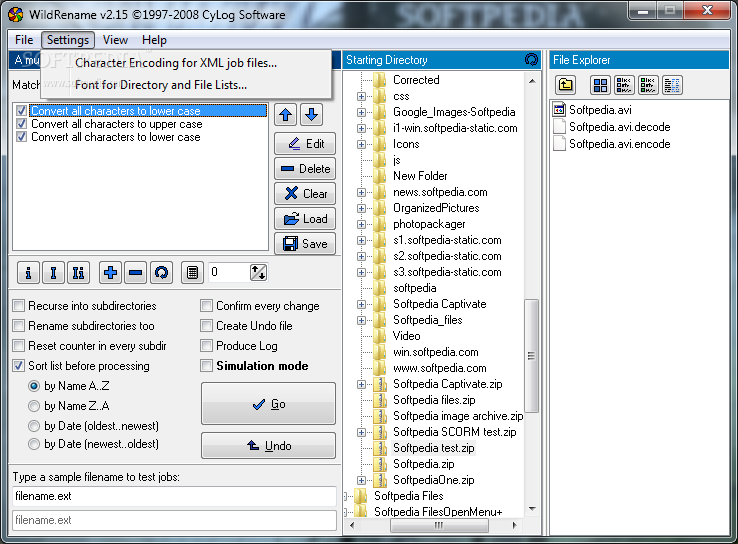
Task: Select Softpedia test.zip archive
Action: click(433, 448)
